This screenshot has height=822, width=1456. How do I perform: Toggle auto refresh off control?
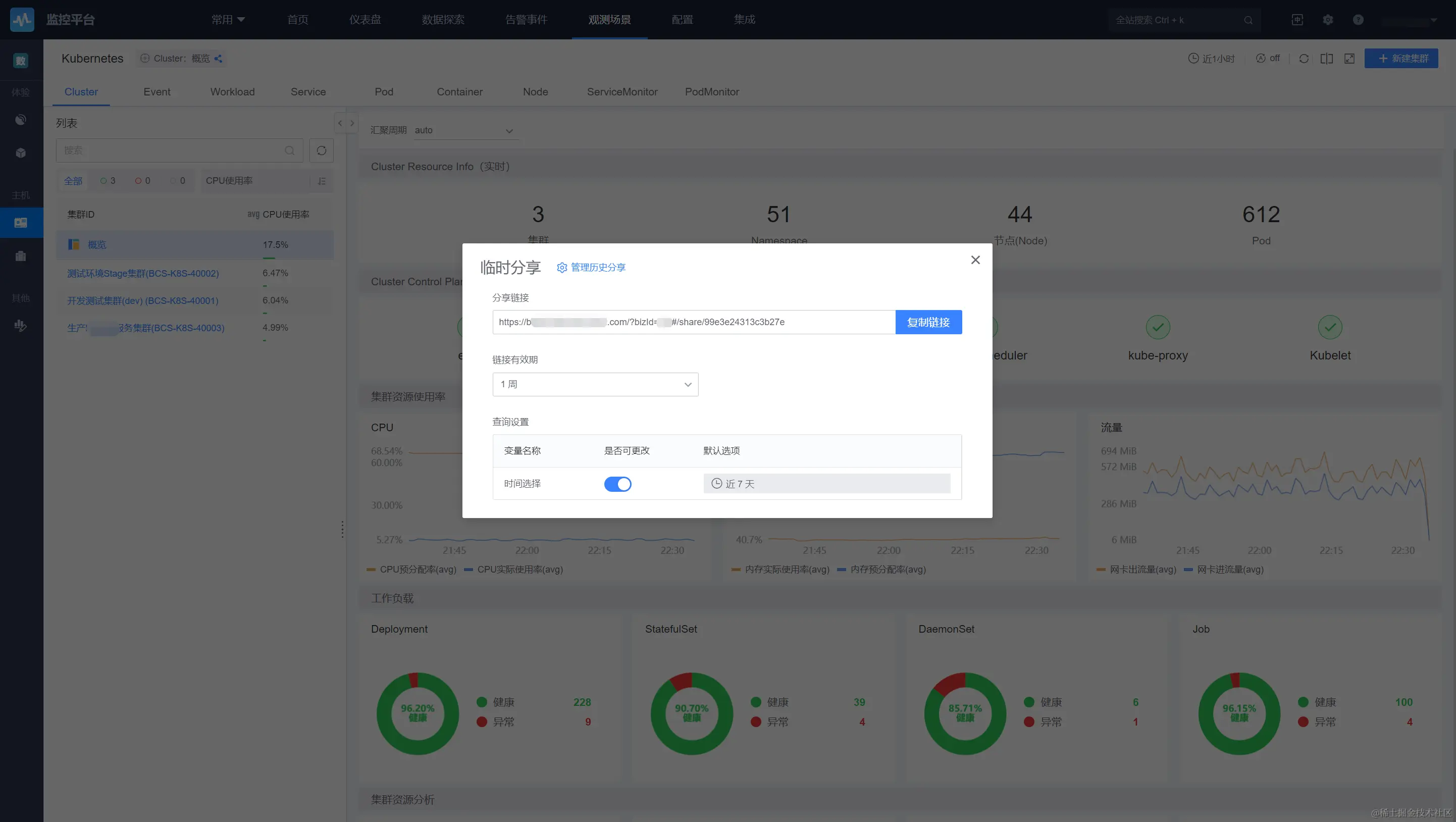1268,58
